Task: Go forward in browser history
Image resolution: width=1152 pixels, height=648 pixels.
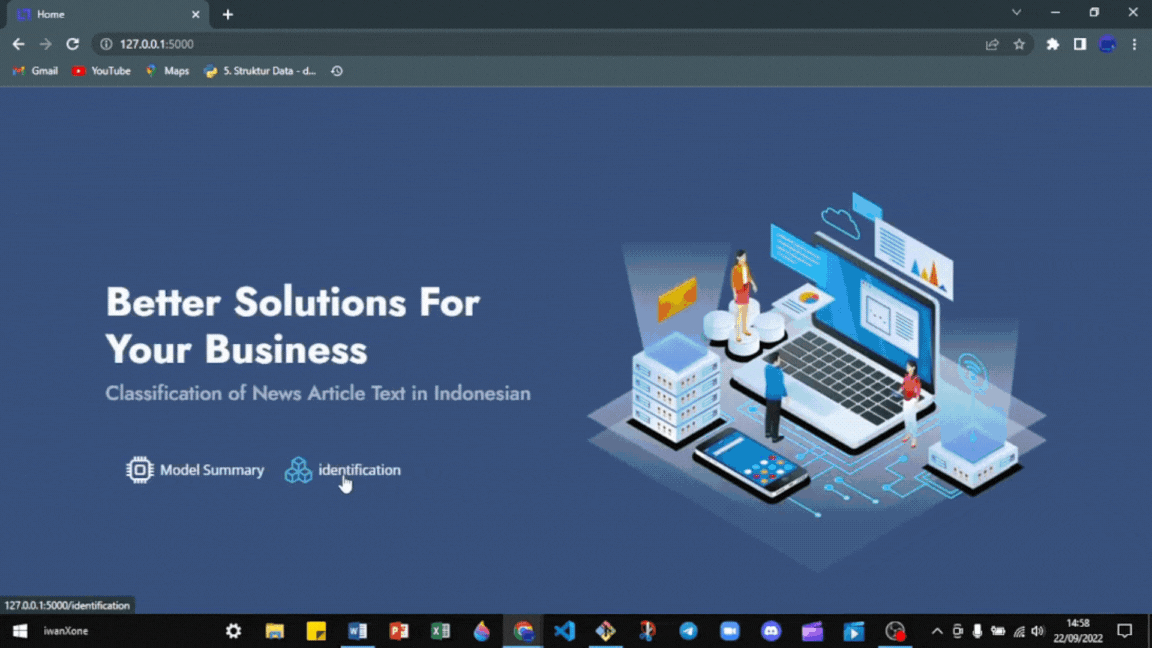Action: click(46, 44)
